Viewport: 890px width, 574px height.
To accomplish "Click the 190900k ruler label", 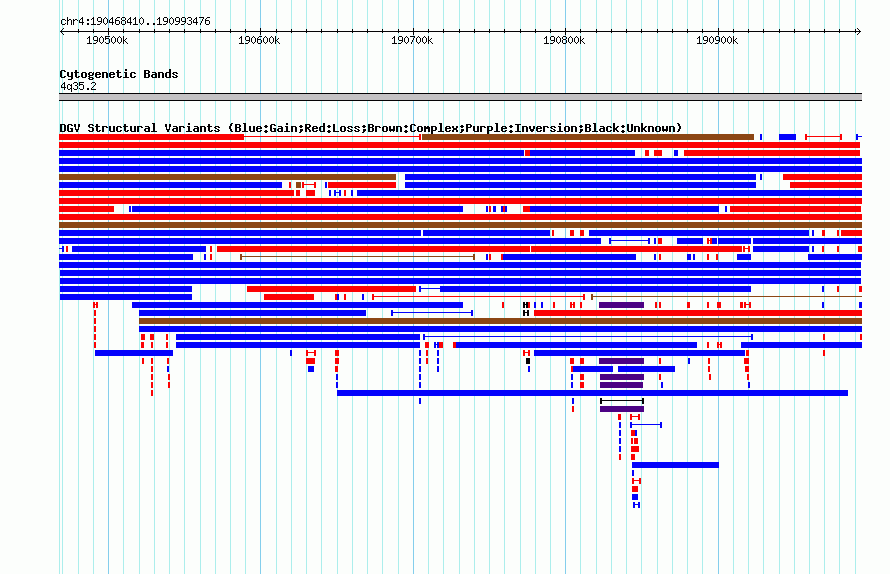I will click(717, 40).
